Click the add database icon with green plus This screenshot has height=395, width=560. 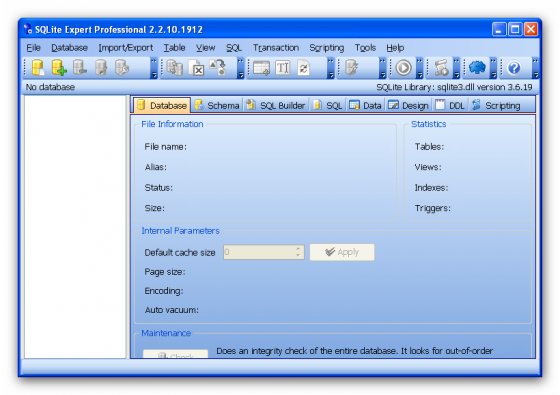pos(59,68)
